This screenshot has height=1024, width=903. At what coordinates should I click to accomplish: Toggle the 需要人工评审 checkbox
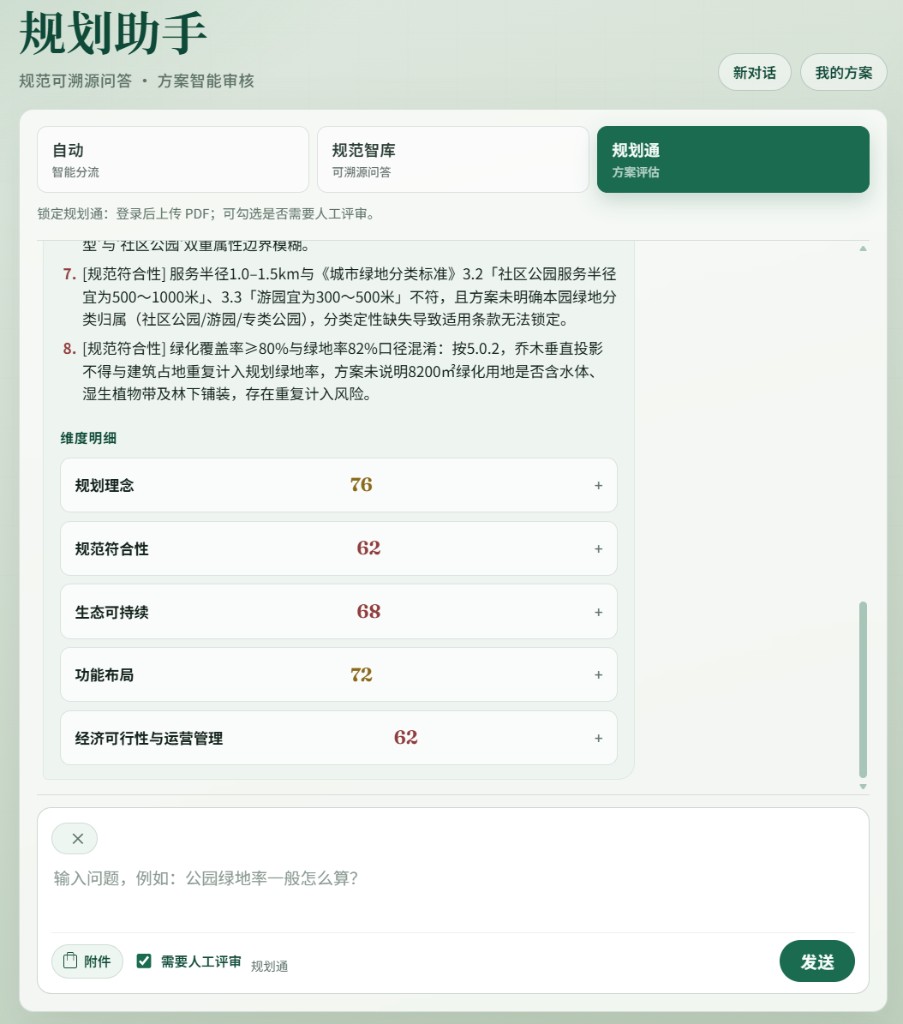[x=144, y=961]
